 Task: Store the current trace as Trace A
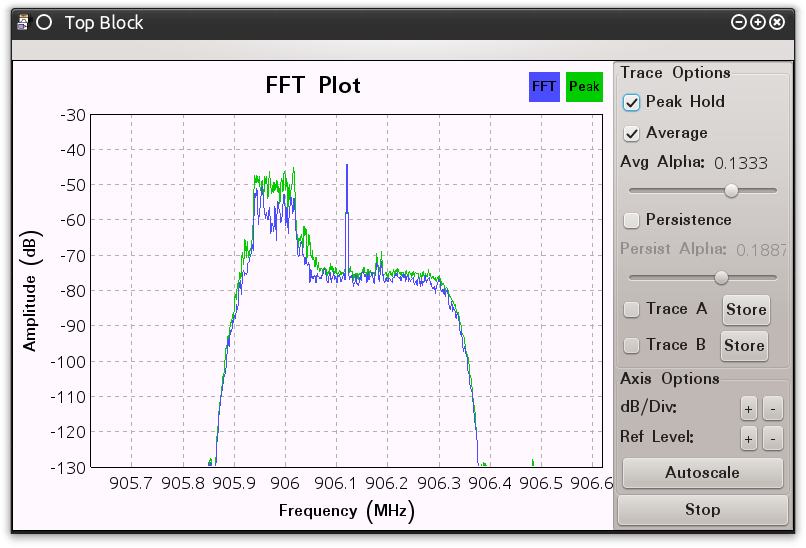pyautogui.click(x=745, y=309)
